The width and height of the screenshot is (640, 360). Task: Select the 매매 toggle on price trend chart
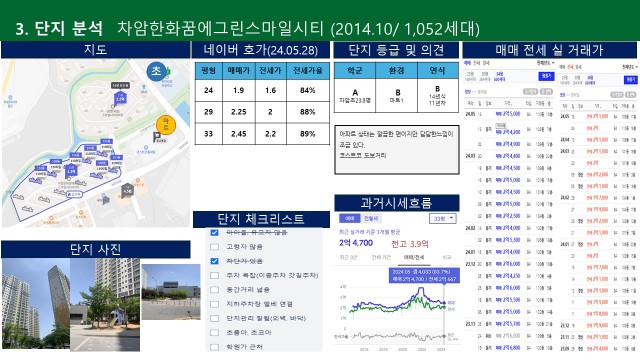tap(350, 218)
